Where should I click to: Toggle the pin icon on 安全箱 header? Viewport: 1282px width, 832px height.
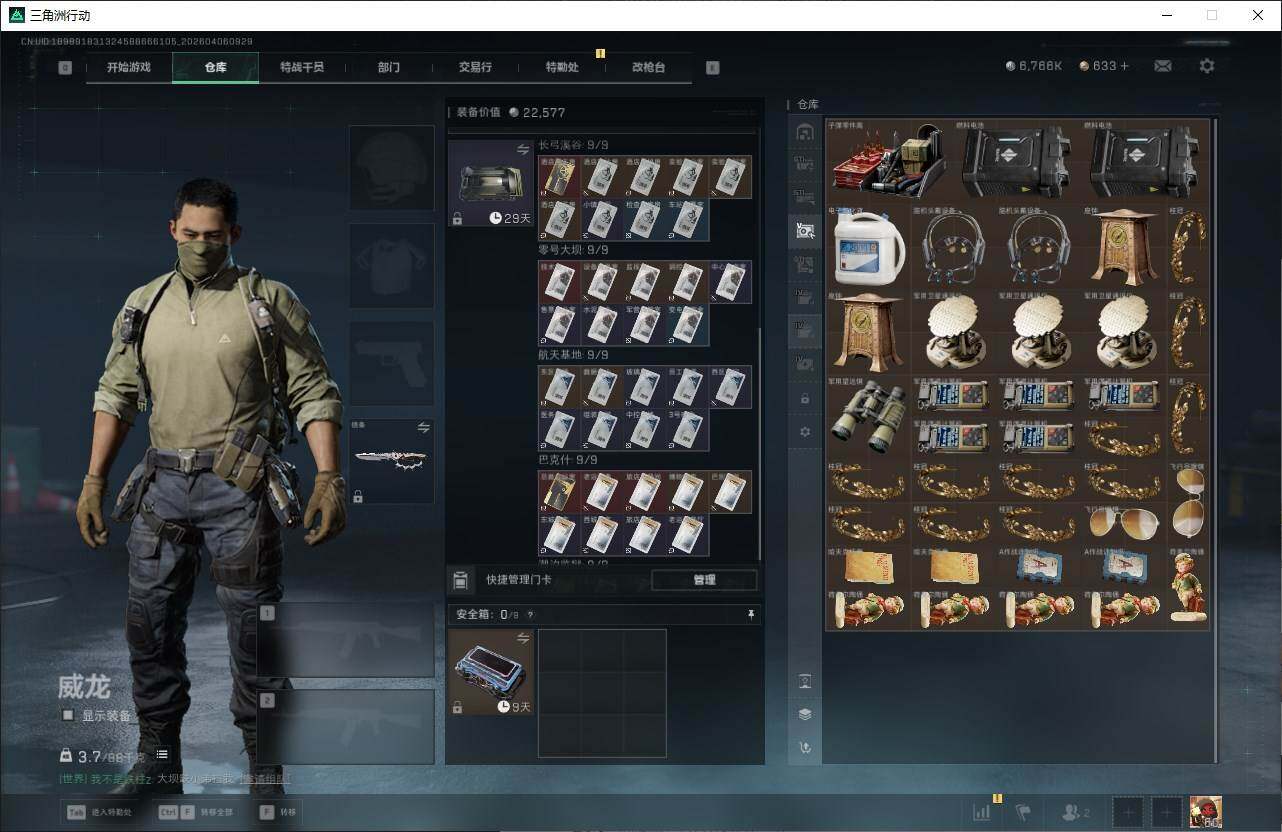(x=751, y=615)
